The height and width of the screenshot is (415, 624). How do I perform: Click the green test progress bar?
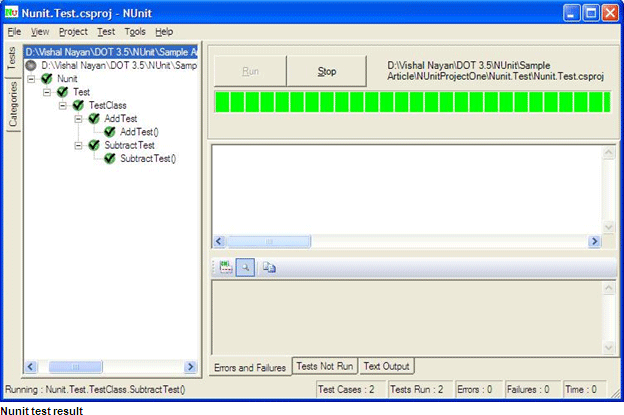pyautogui.click(x=412, y=102)
